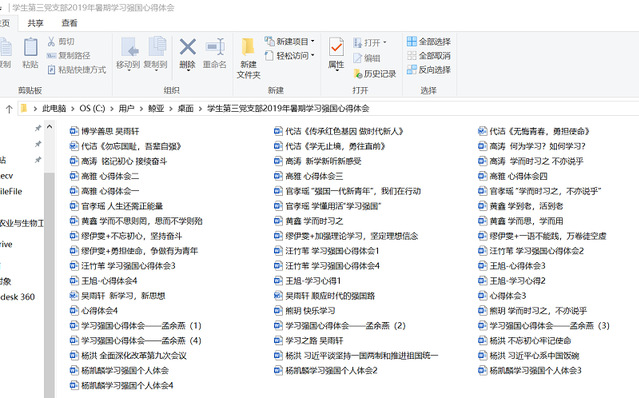Viewport: 639px width, 398px height.
Task: Select document icon for 熊玥 快乐学习
Action: pyautogui.click(x=278, y=311)
